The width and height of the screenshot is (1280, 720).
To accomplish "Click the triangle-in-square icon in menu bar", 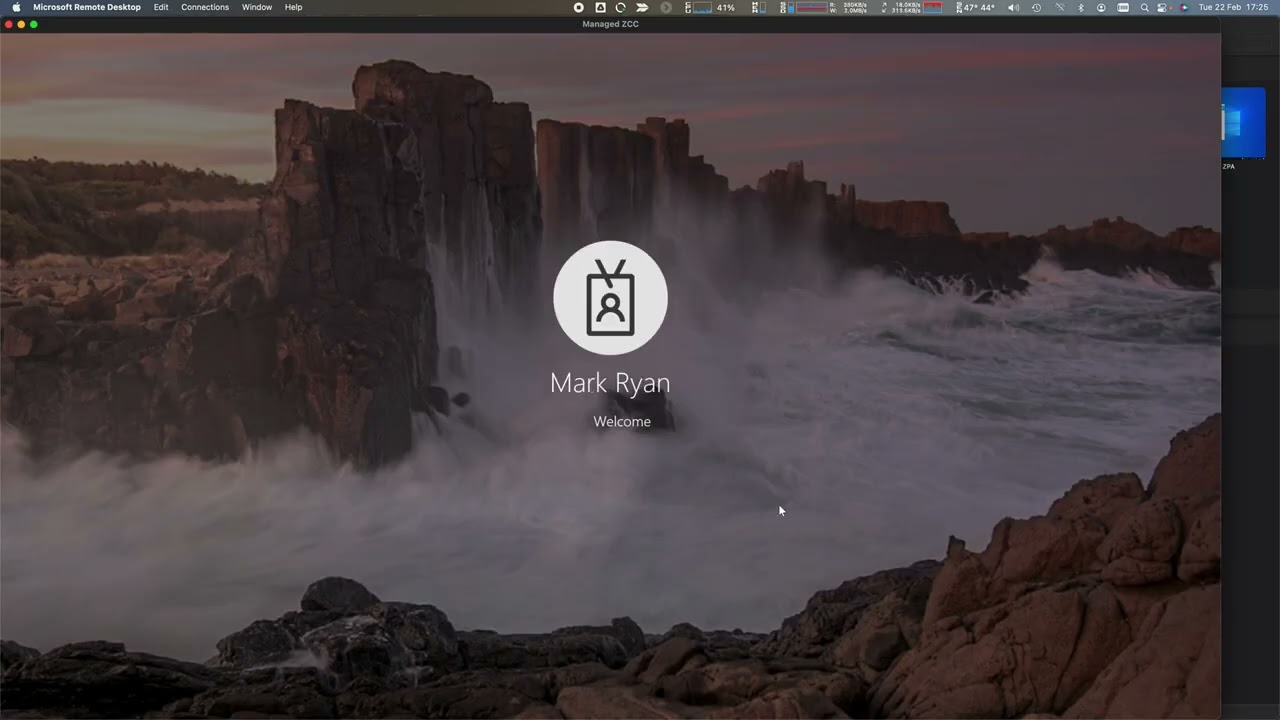I will [600, 7].
